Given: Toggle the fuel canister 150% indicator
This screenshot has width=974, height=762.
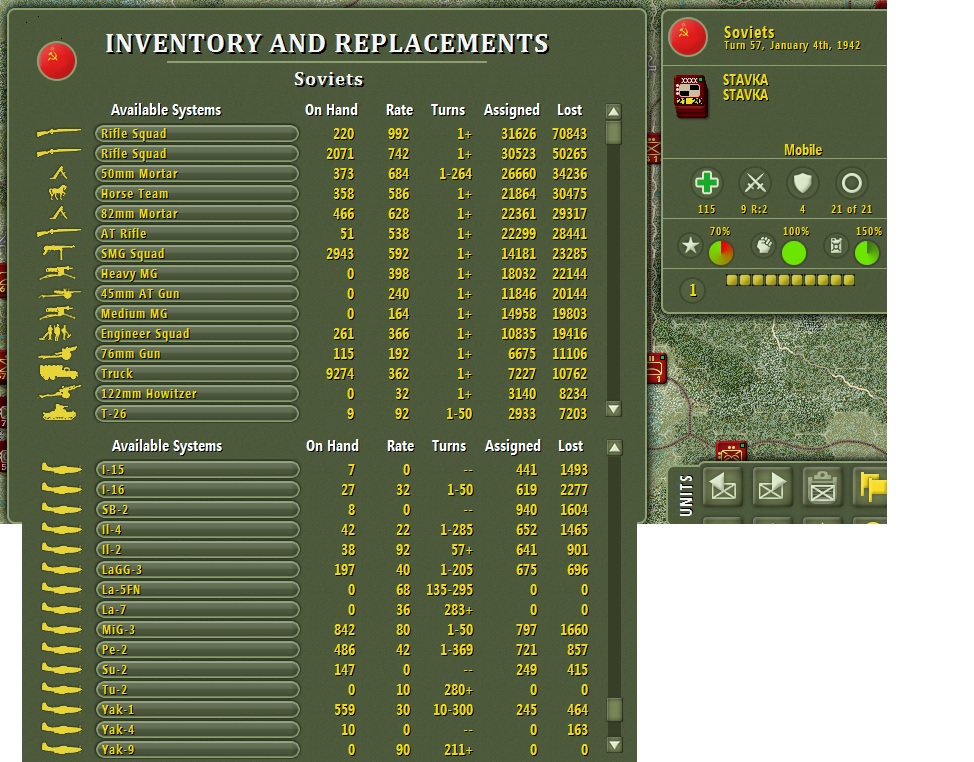Looking at the screenshot, I should tap(836, 245).
